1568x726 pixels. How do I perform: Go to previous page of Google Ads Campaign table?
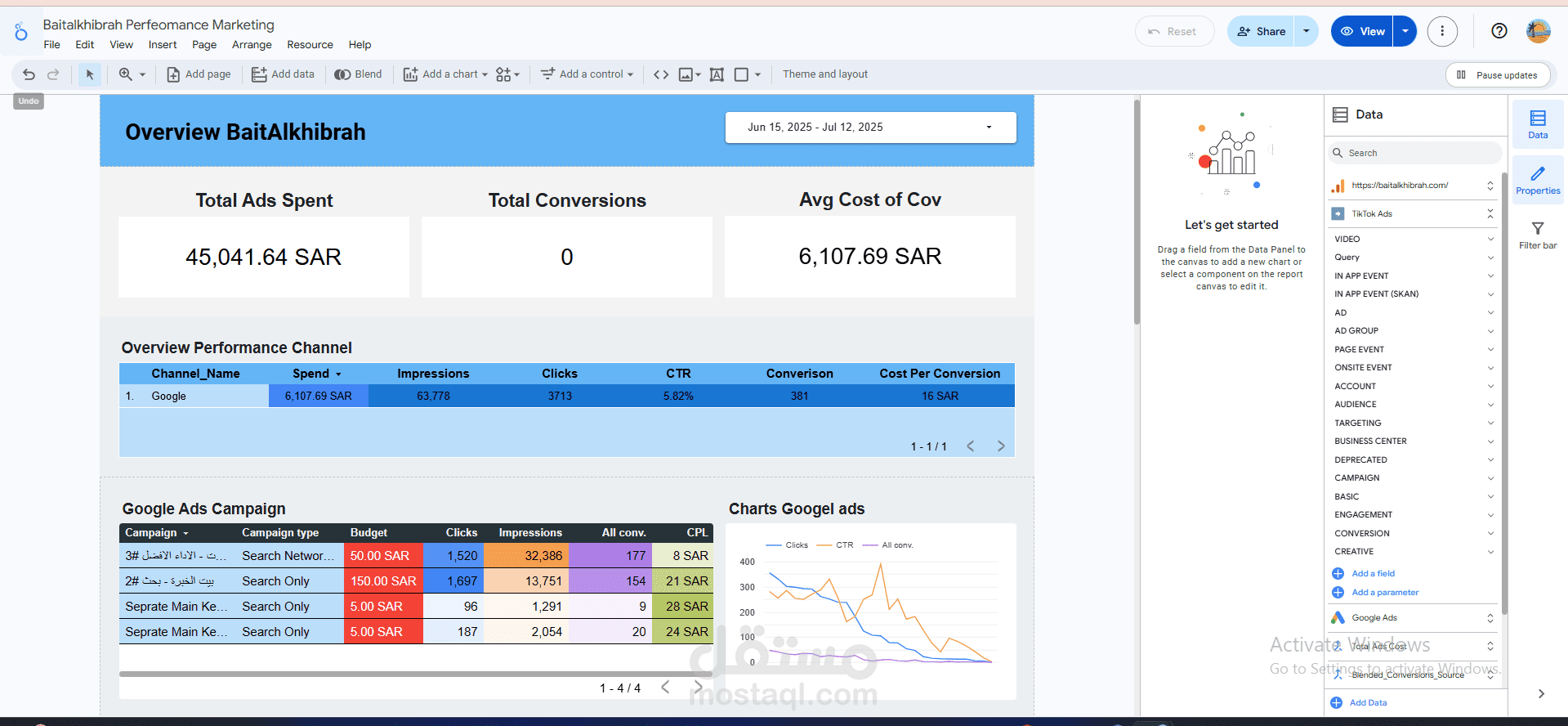(665, 687)
